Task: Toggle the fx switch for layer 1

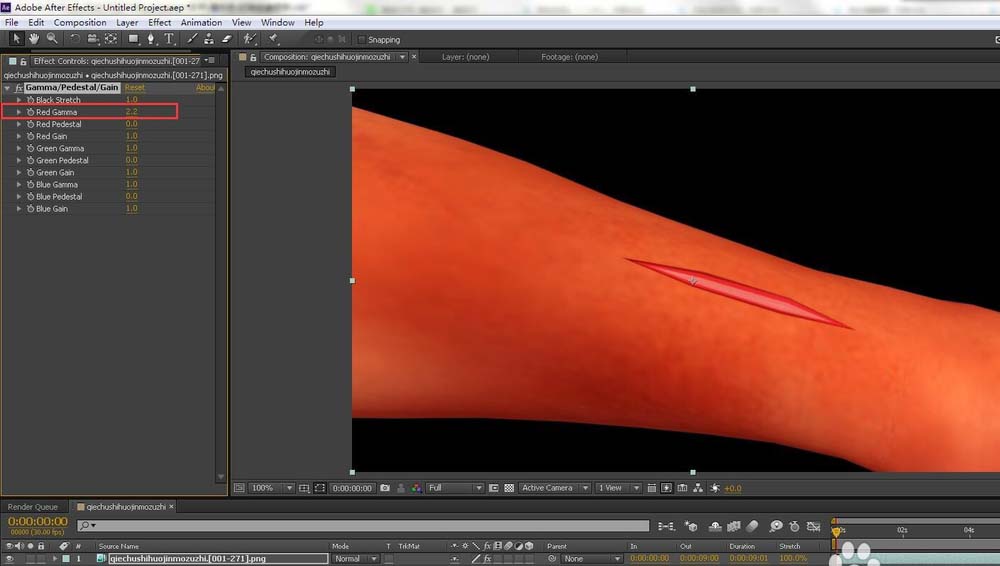Action: 487,558
